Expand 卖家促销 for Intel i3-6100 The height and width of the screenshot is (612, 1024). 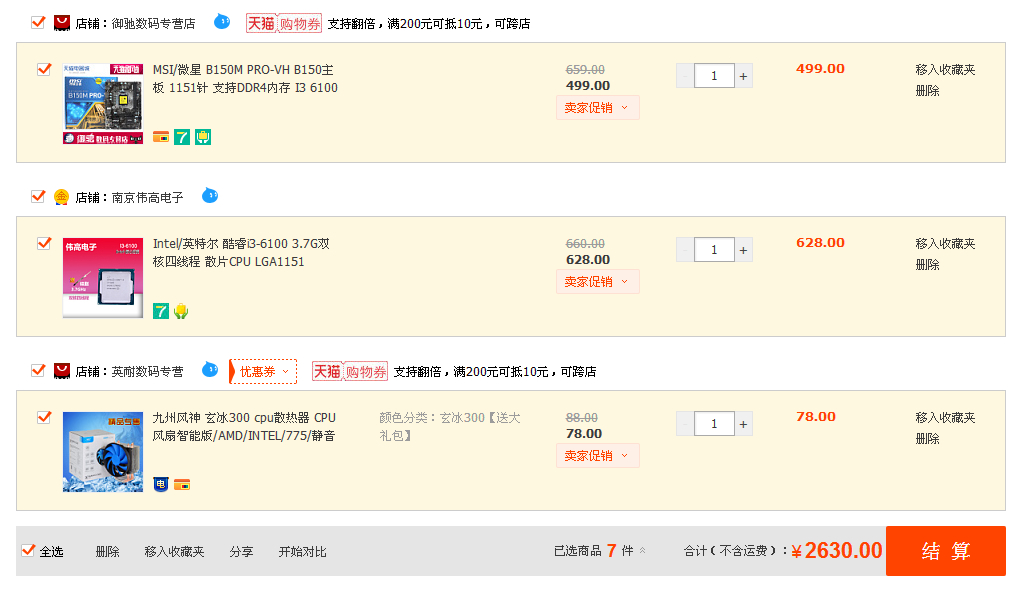point(598,282)
